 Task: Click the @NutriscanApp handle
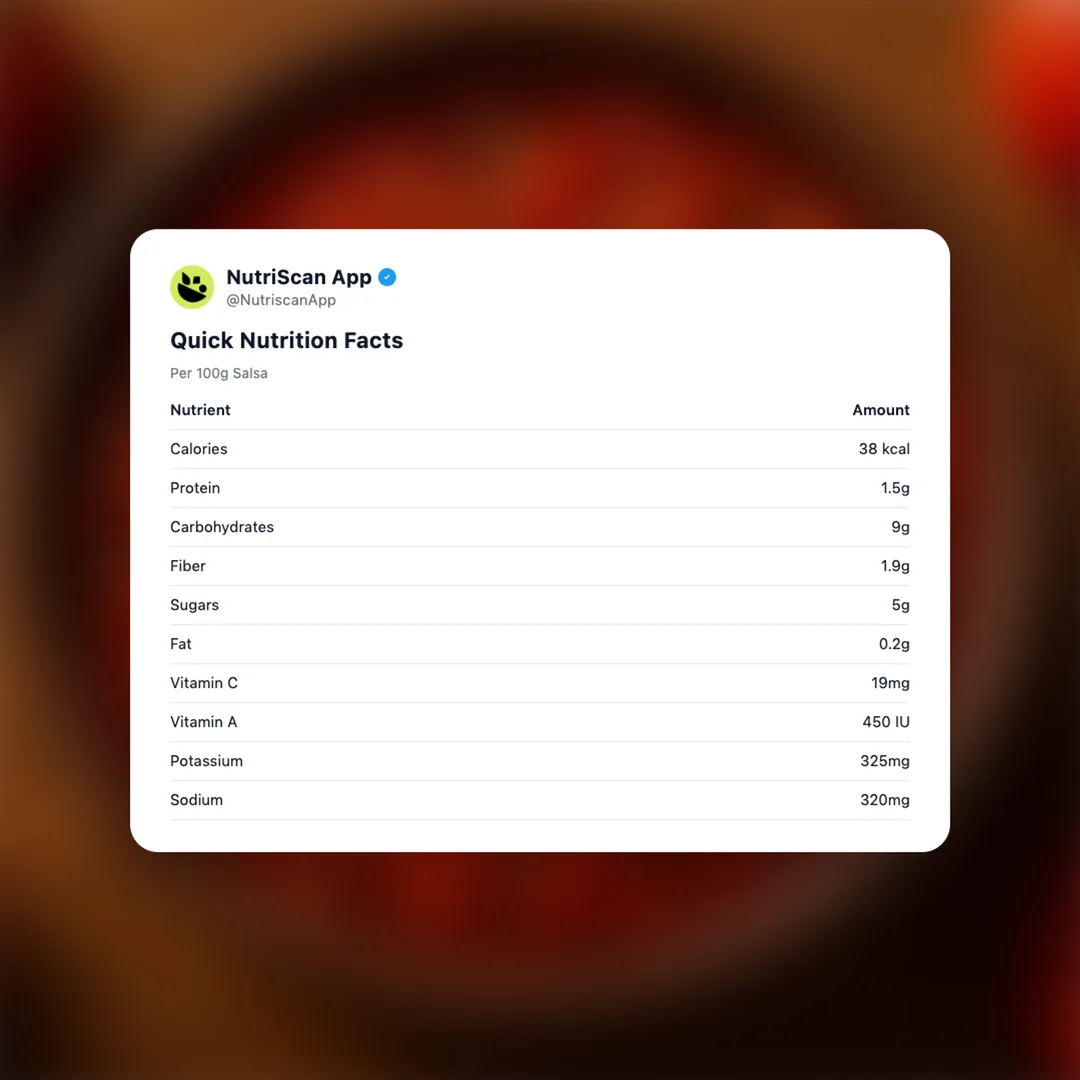(x=281, y=300)
